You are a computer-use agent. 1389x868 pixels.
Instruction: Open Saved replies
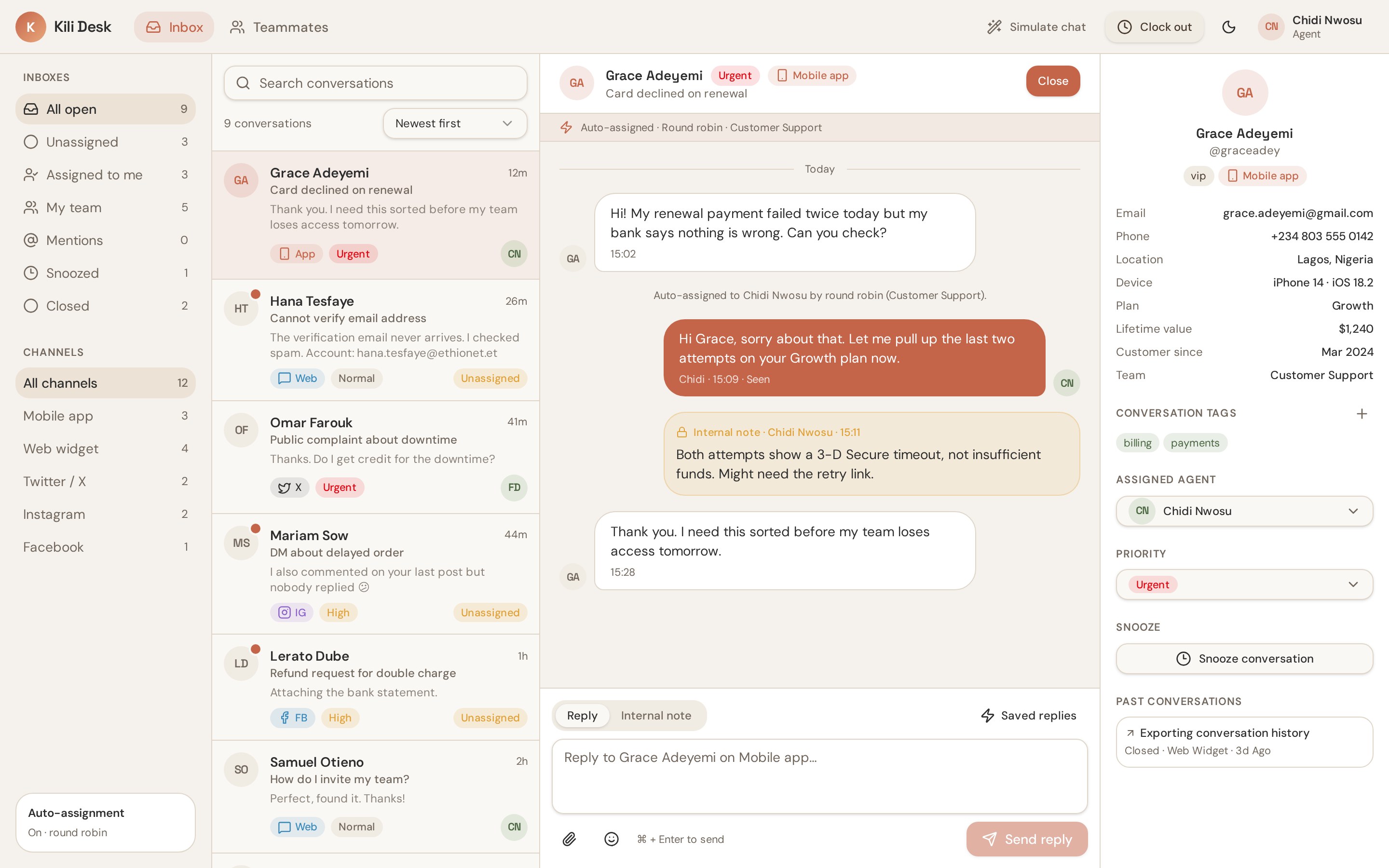click(x=1028, y=715)
